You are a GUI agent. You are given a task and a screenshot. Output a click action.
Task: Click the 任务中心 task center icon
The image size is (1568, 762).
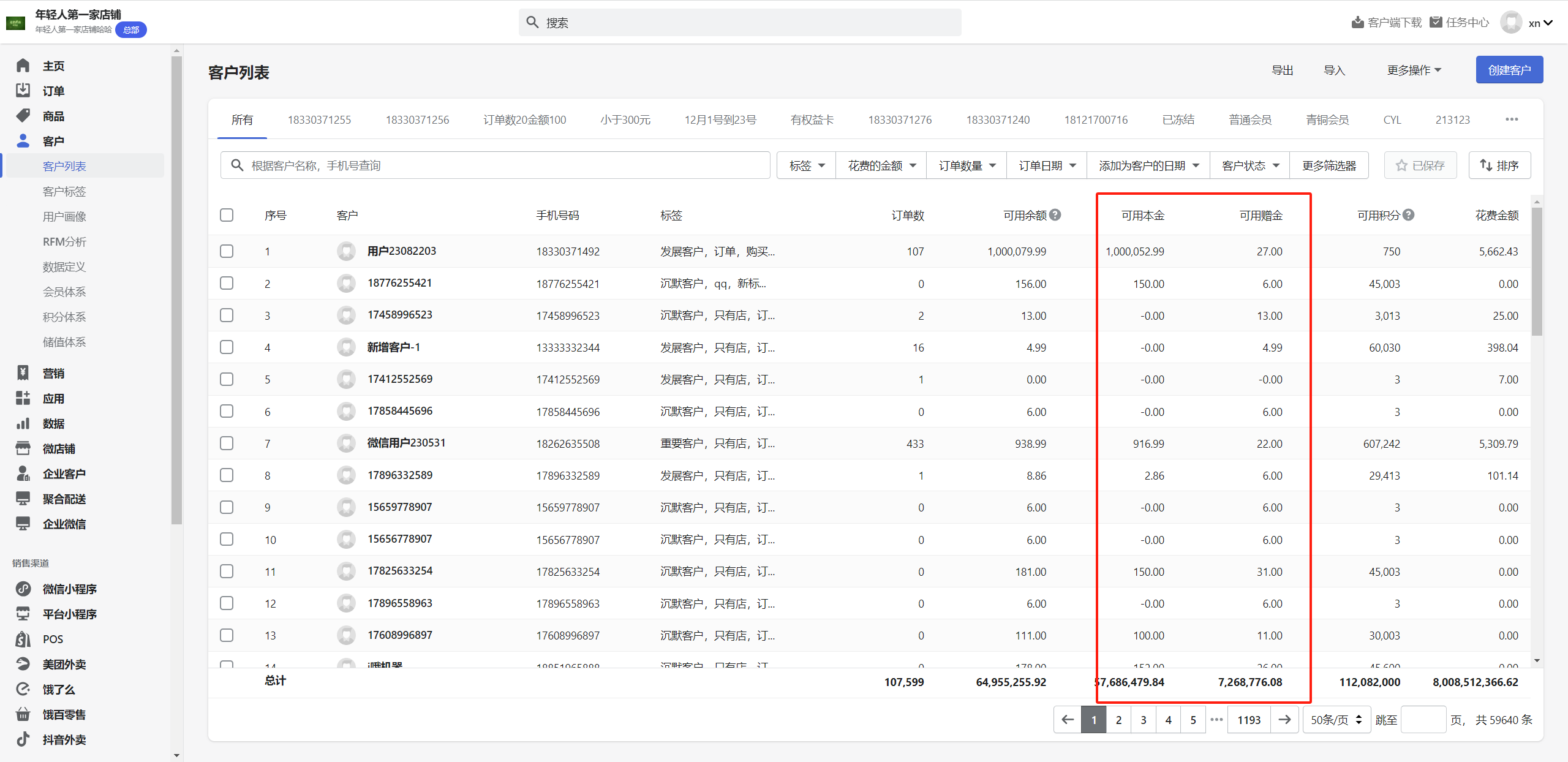pyautogui.click(x=1436, y=23)
